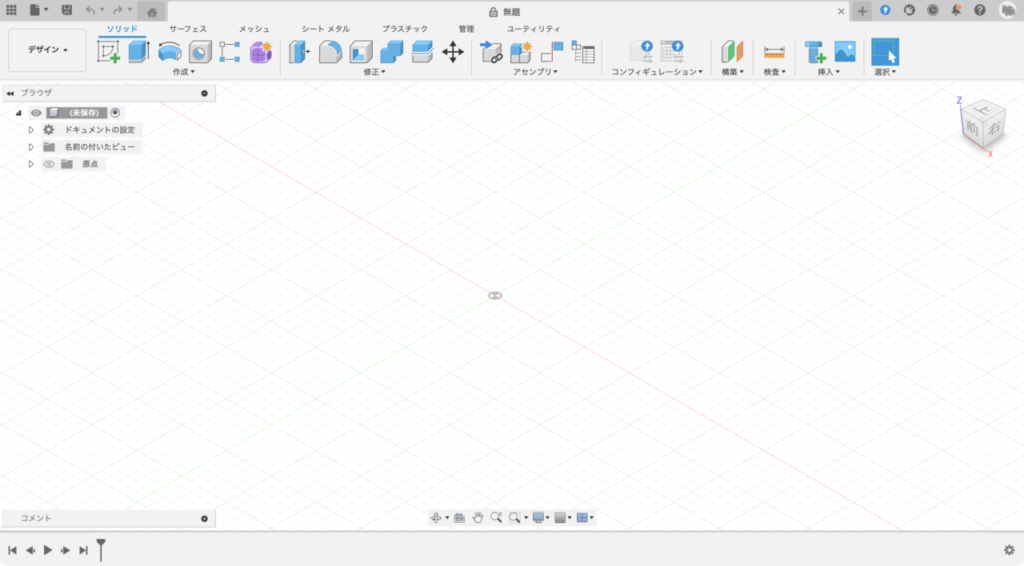Screen dimensions: 1024x566
Task: Select the Measure tool under 検査
Action: [x=774, y=52]
